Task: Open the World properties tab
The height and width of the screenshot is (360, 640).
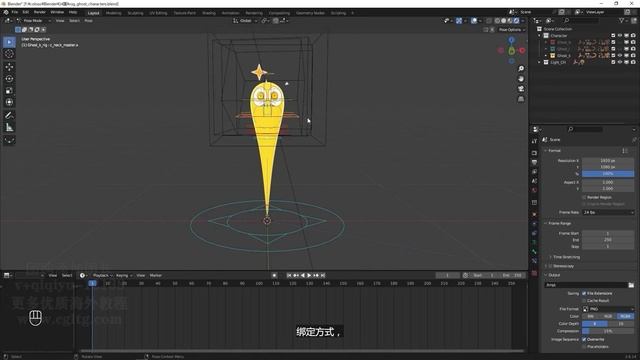Action: click(x=534, y=191)
